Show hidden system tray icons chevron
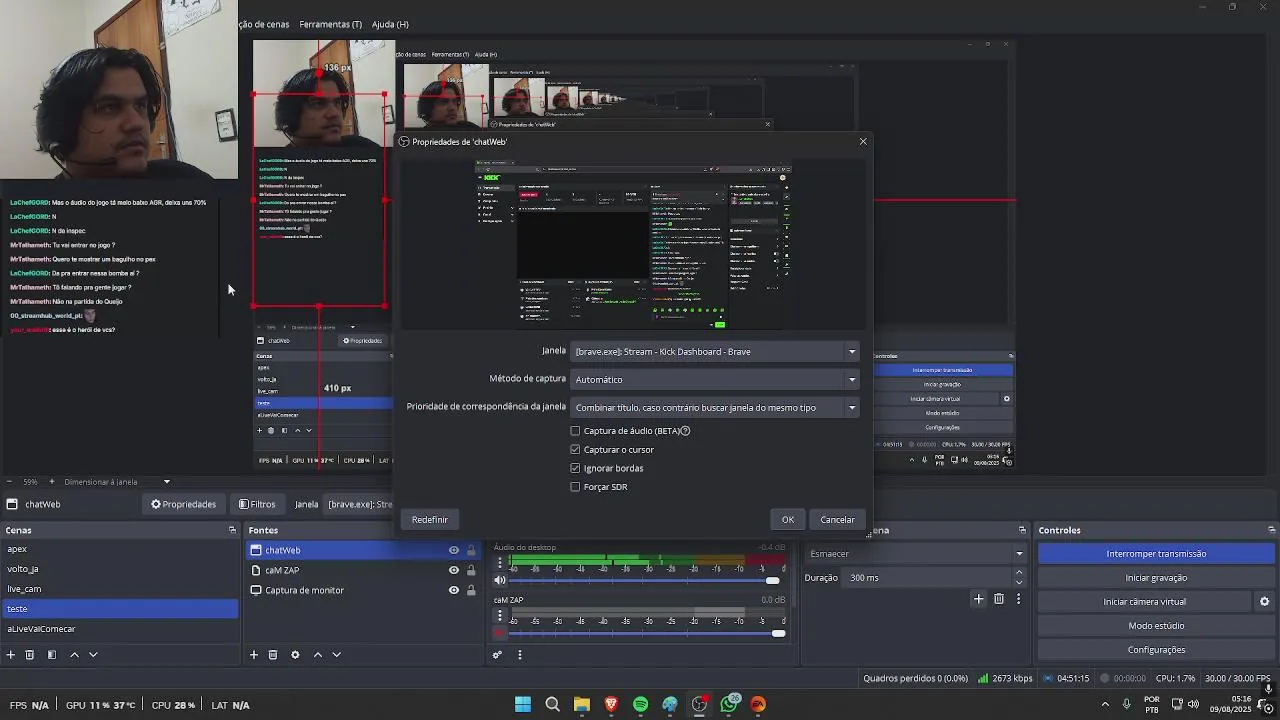This screenshot has width=1280, height=720. 1105,704
